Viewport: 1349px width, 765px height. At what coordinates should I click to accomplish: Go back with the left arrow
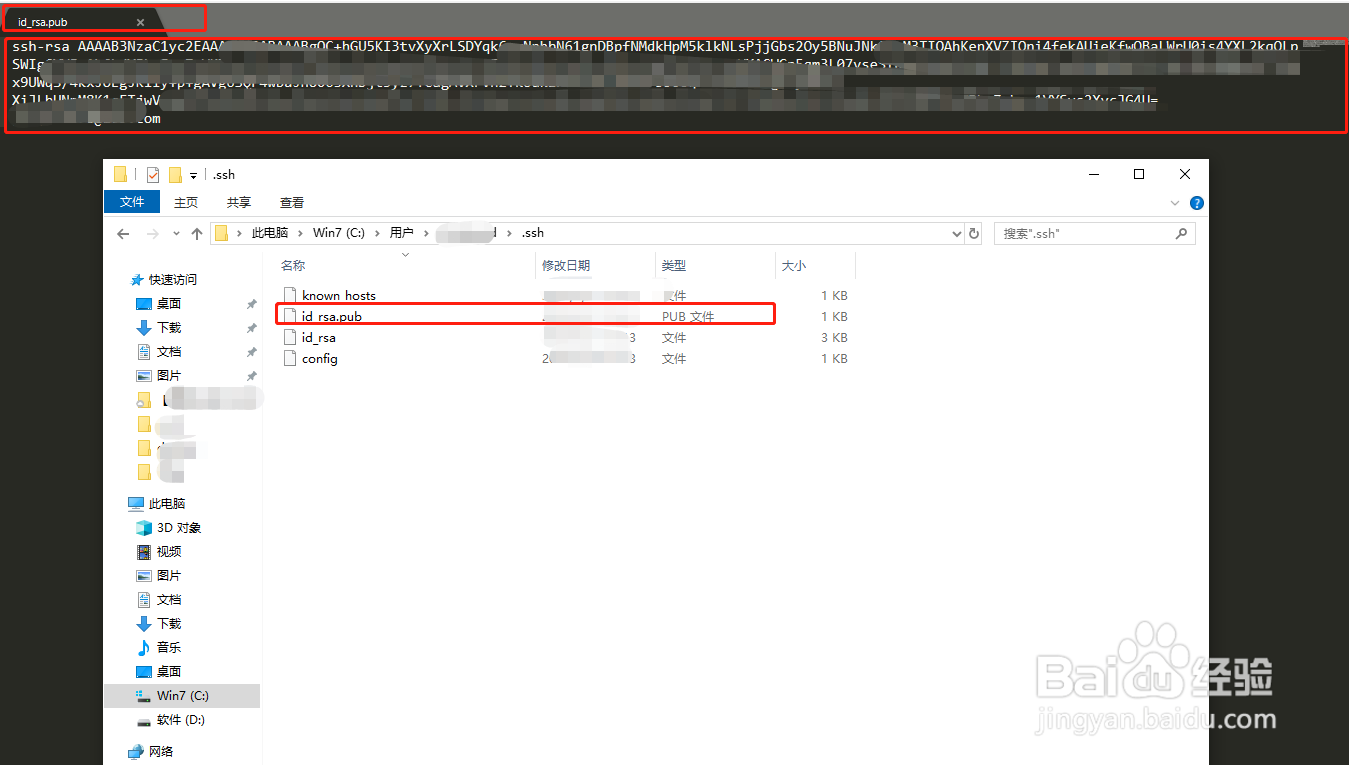tap(123, 233)
